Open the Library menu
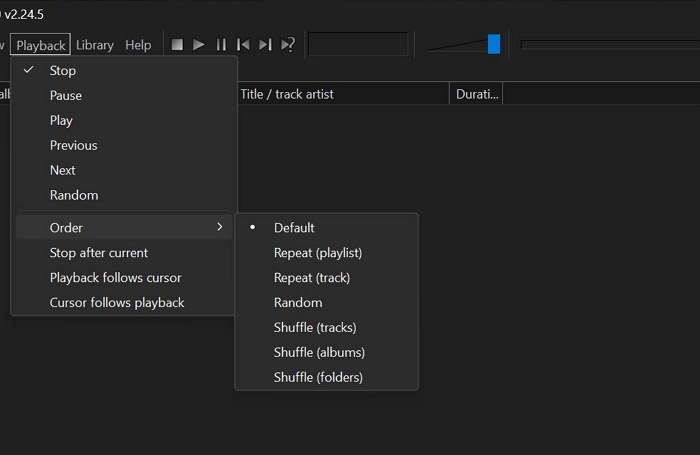The height and width of the screenshot is (455, 700). (95, 45)
